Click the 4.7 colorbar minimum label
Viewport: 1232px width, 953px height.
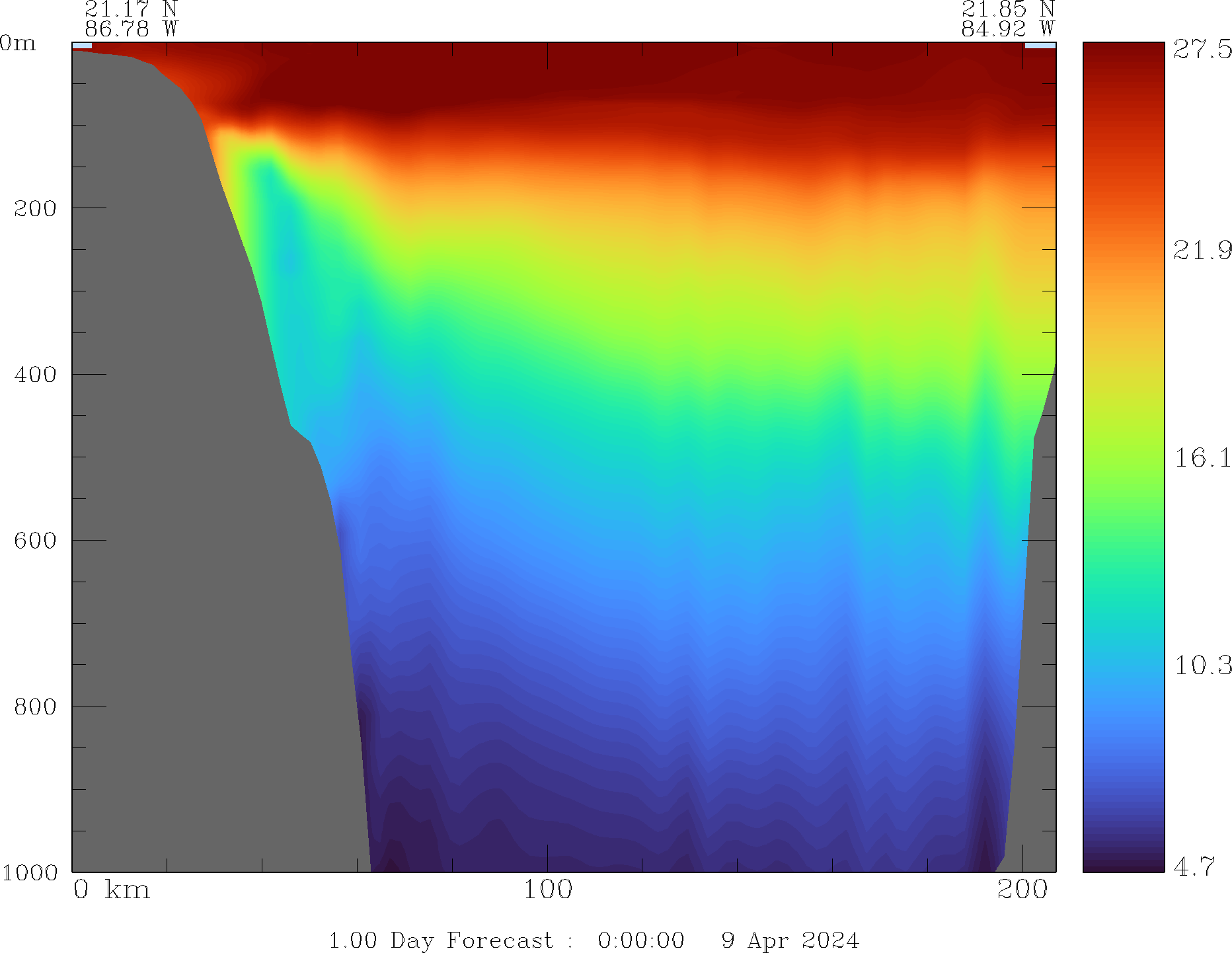point(1194,866)
